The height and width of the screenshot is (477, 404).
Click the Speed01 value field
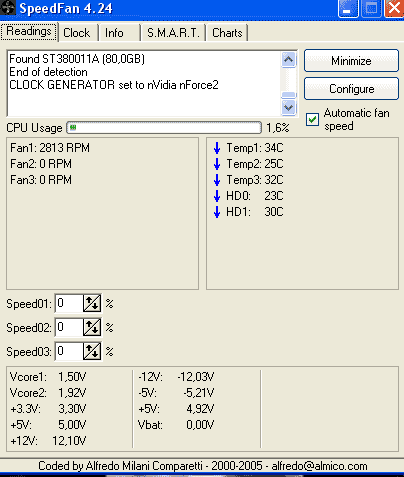[x=69, y=303]
